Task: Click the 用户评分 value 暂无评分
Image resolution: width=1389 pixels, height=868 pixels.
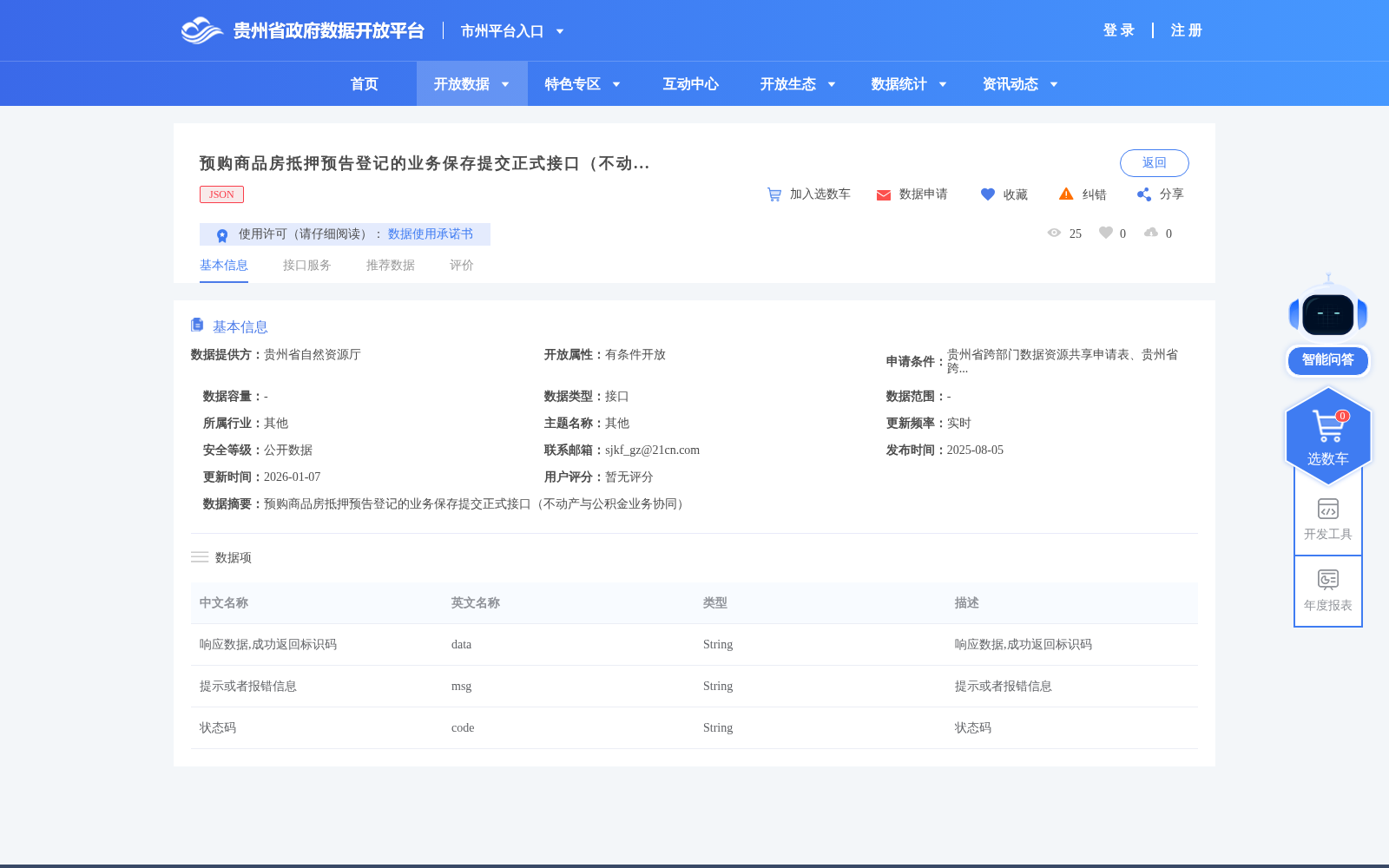Action: pyautogui.click(x=629, y=477)
